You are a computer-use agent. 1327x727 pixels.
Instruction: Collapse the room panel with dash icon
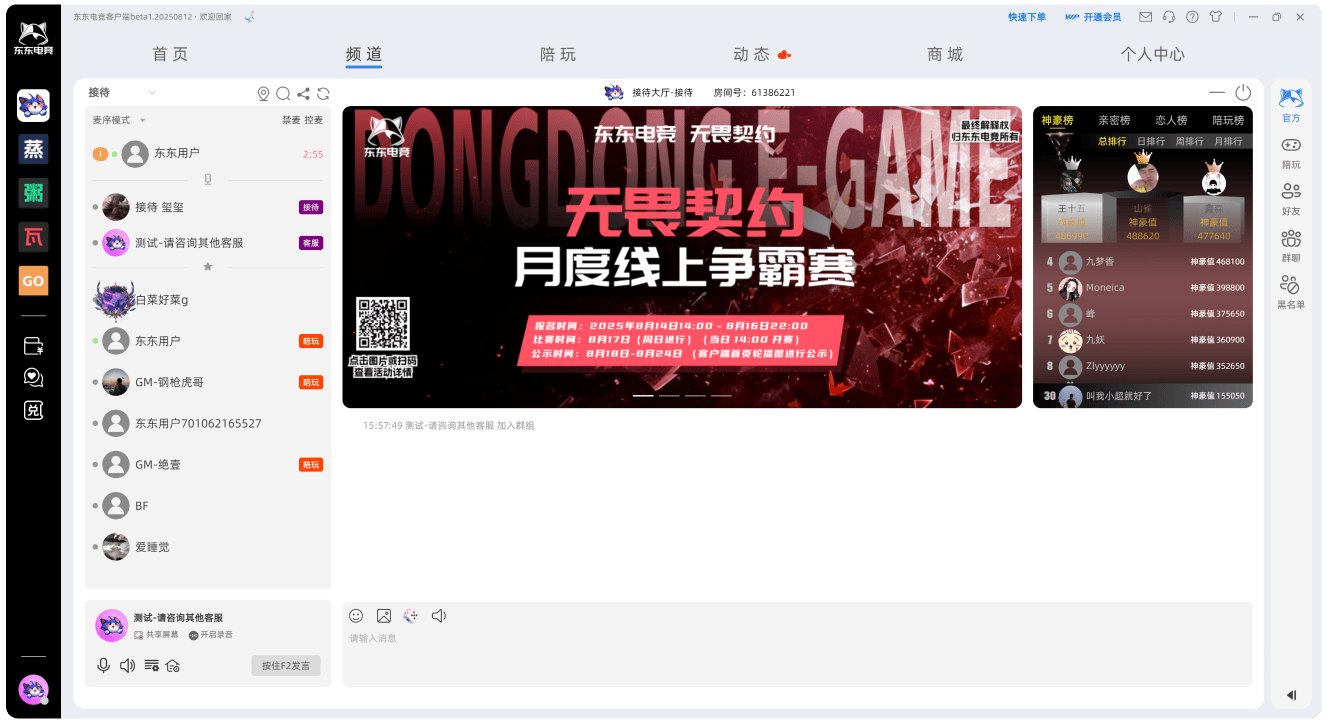(x=1217, y=92)
